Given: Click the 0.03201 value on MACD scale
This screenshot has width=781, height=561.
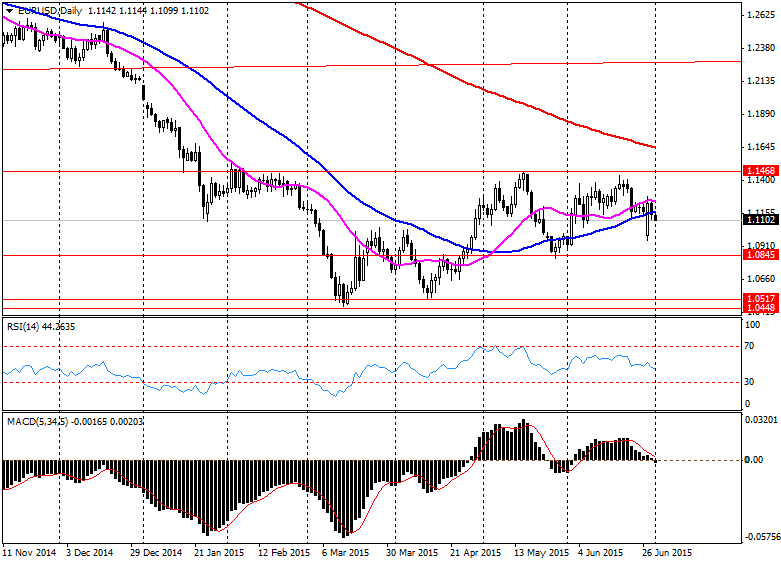Looking at the screenshot, I should click(762, 421).
